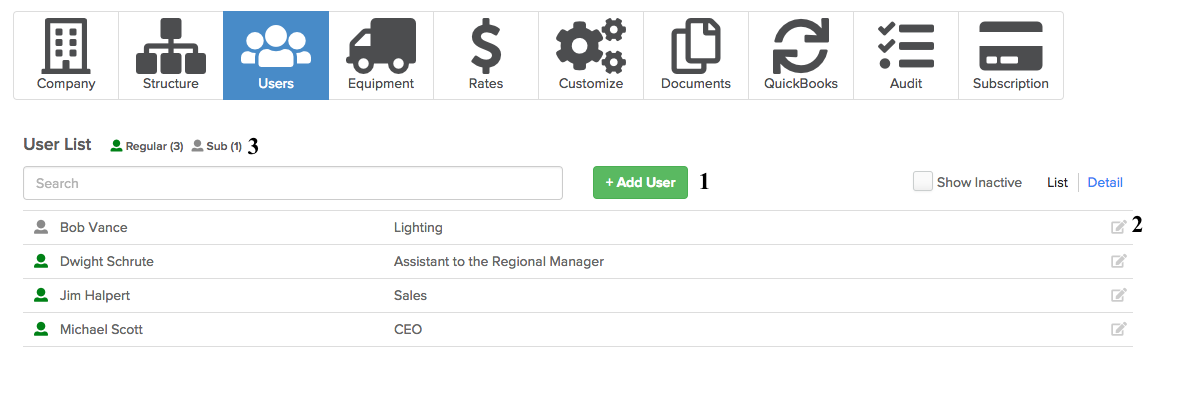Click the user Search field
The height and width of the screenshot is (401, 1198).
[x=292, y=183]
